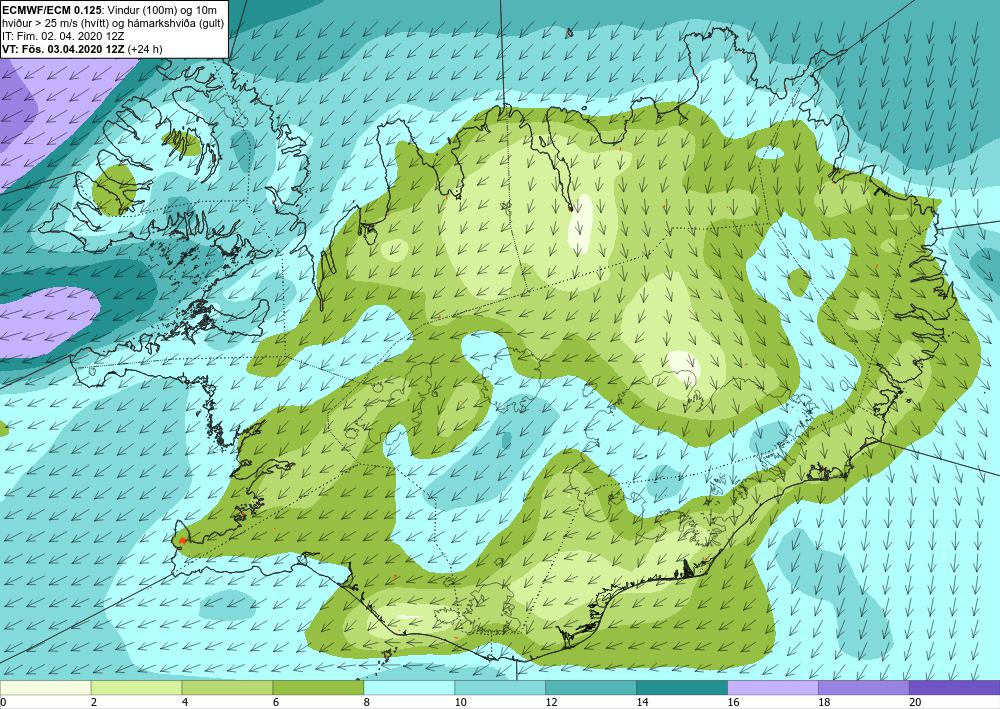This screenshot has width=1000, height=709.
Task: Click the legend value label '16'
Action: pos(733,702)
